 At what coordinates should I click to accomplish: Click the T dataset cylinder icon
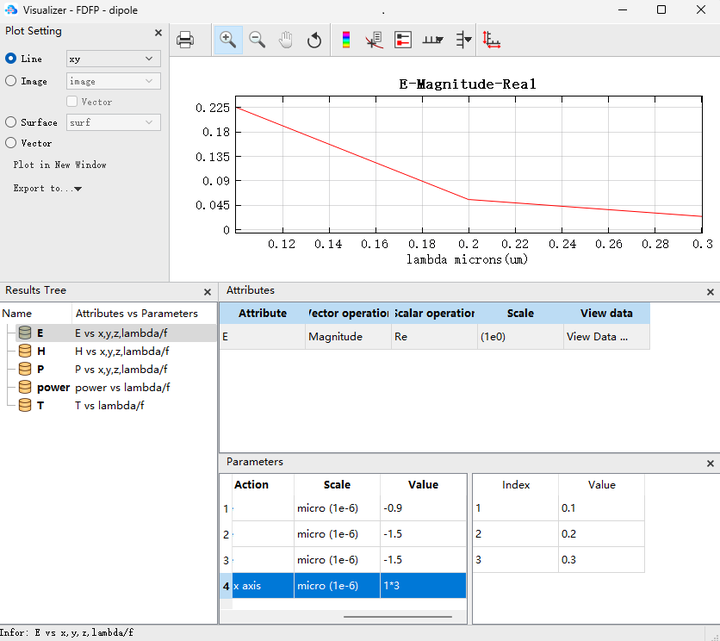(25, 405)
